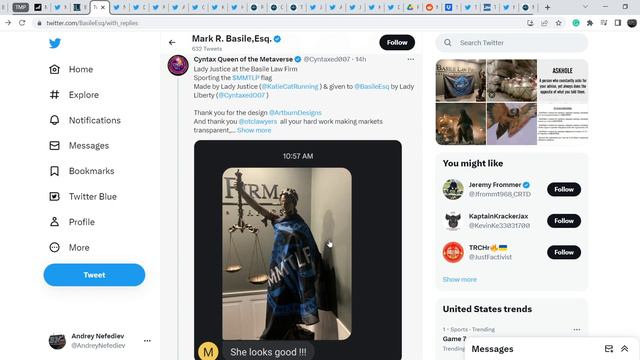Open @CyntaxedOO7 mention in tweet text
The width and height of the screenshot is (640, 360).
pyautogui.click(x=242, y=95)
